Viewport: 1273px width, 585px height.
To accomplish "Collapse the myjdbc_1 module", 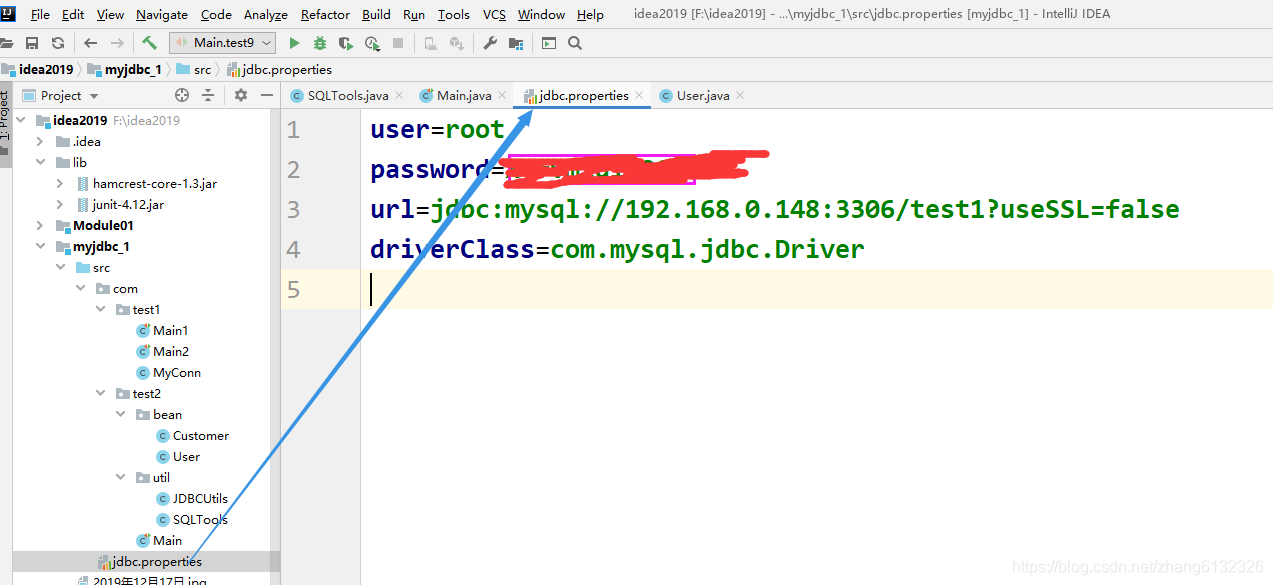I will coord(40,246).
